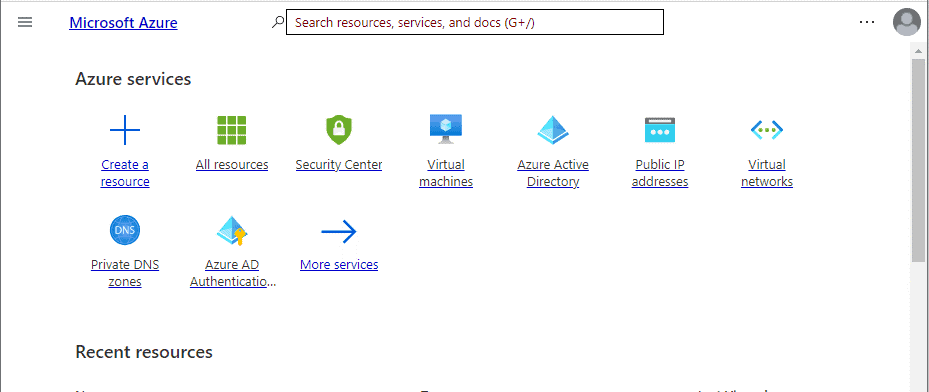Click the Virtual machines monitor icon
The width and height of the screenshot is (929, 392).
point(446,129)
